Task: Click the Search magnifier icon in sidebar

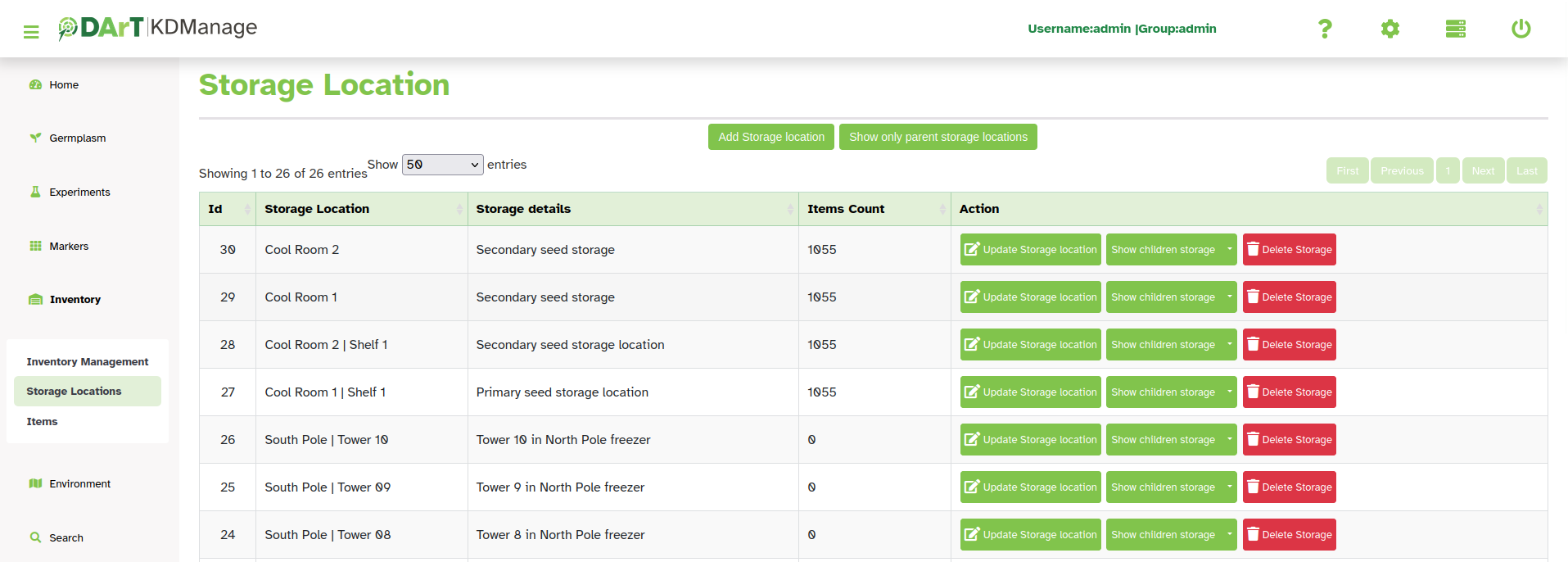Action: (x=35, y=537)
